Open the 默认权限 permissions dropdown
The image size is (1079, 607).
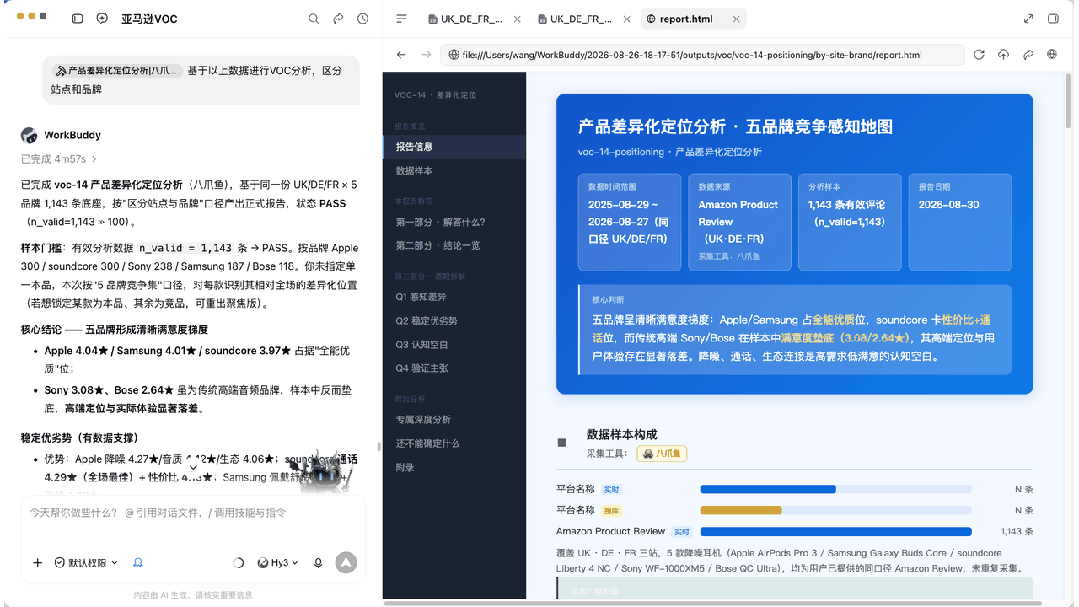point(86,563)
